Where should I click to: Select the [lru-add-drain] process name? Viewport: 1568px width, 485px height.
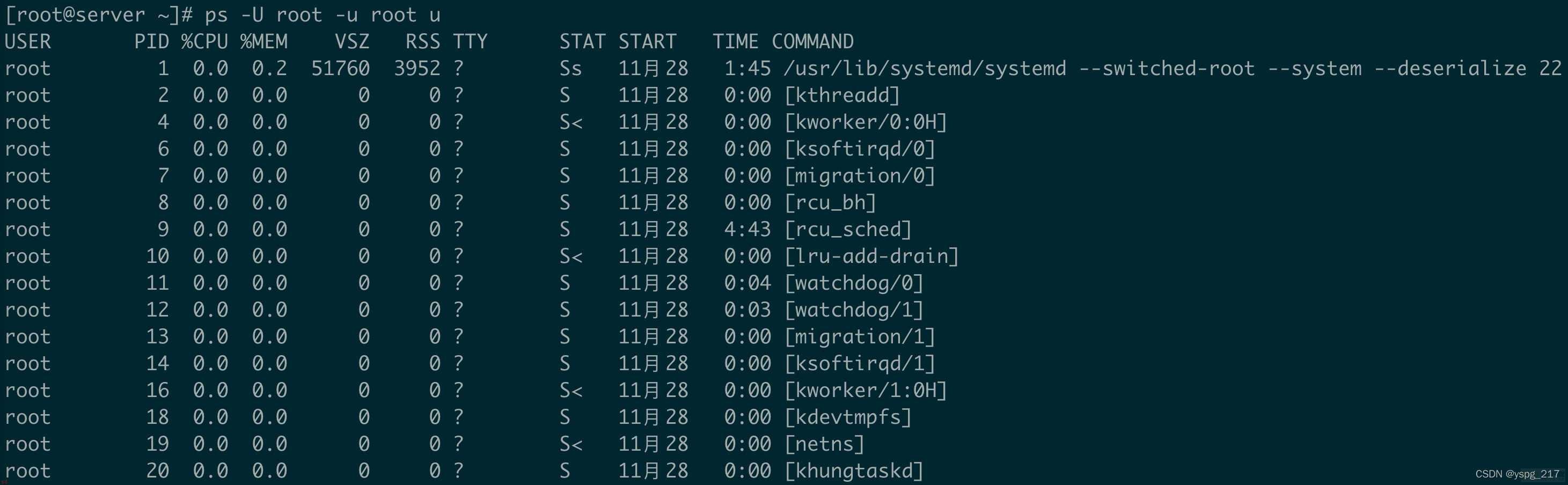tap(871, 256)
